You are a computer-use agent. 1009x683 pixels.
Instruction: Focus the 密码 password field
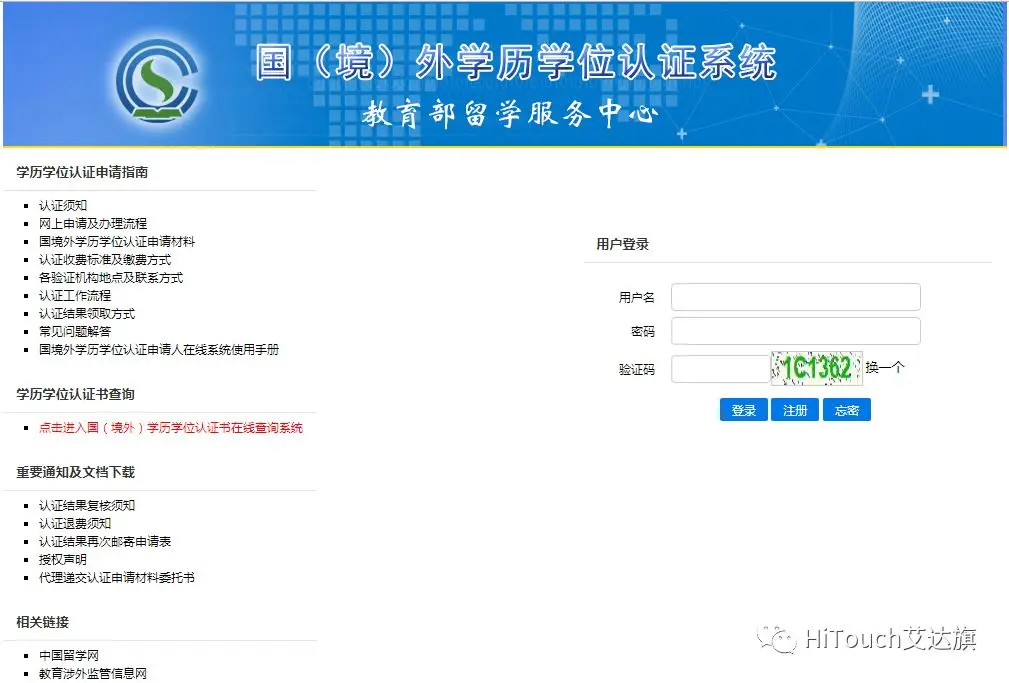coord(796,331)
